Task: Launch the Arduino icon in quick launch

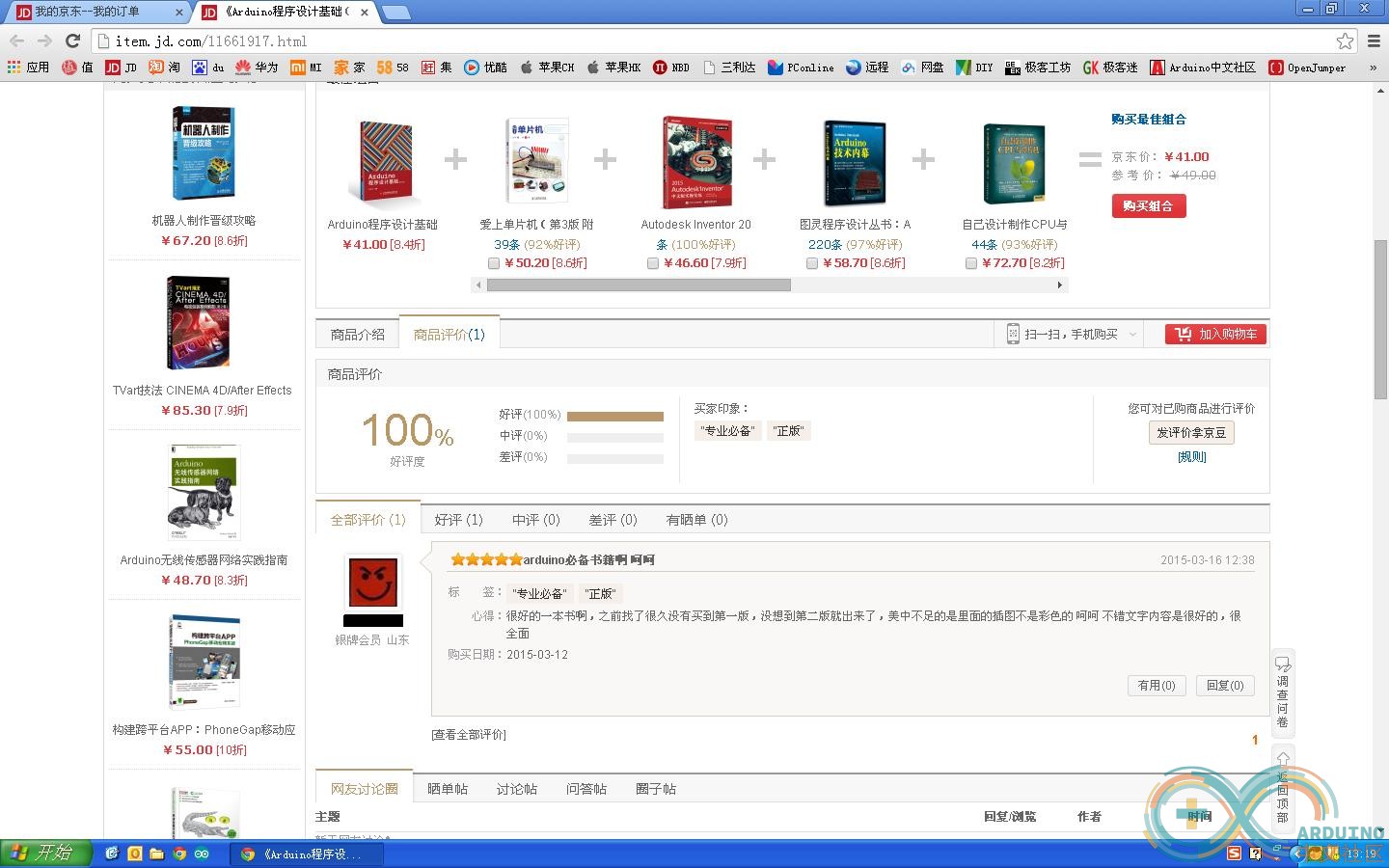Action: pos(202,854)
